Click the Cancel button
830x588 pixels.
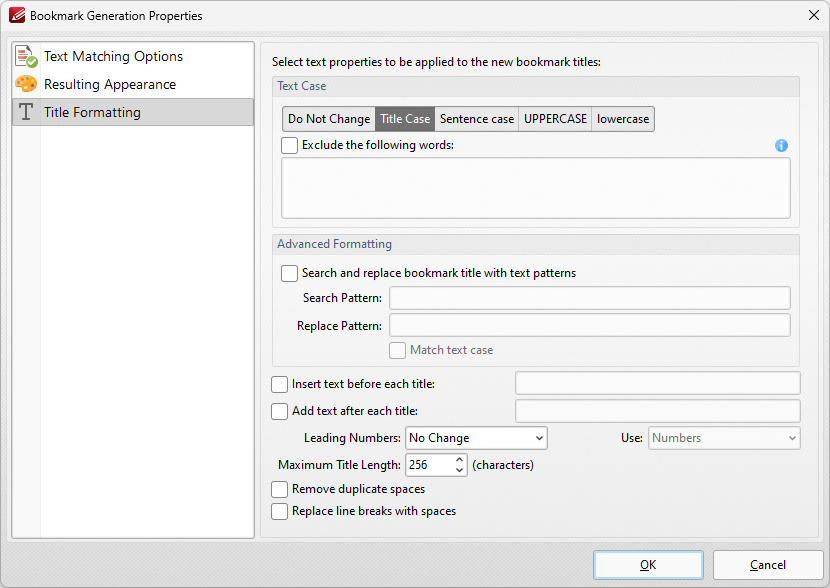pos(768,565)
